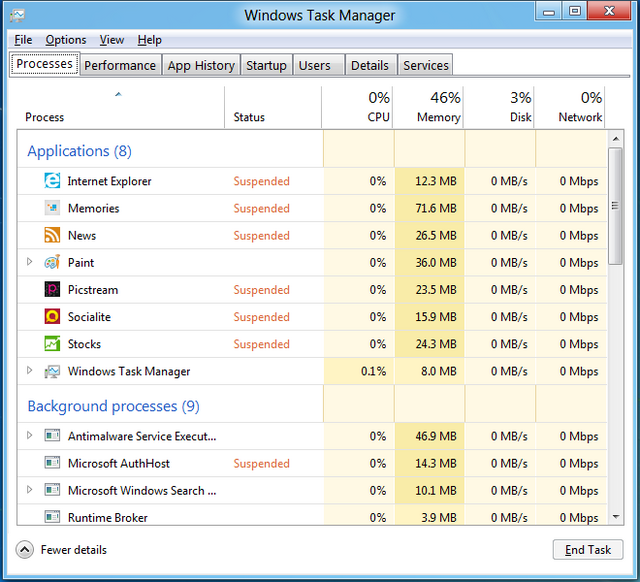Expand the Paint process group

pyautogui.click(x=29, y=262)
